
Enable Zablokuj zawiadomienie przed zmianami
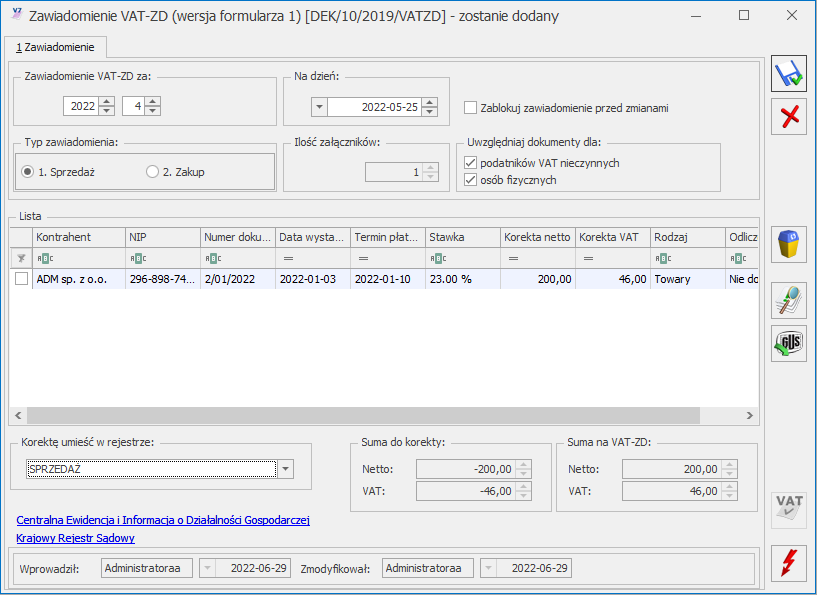470,108
